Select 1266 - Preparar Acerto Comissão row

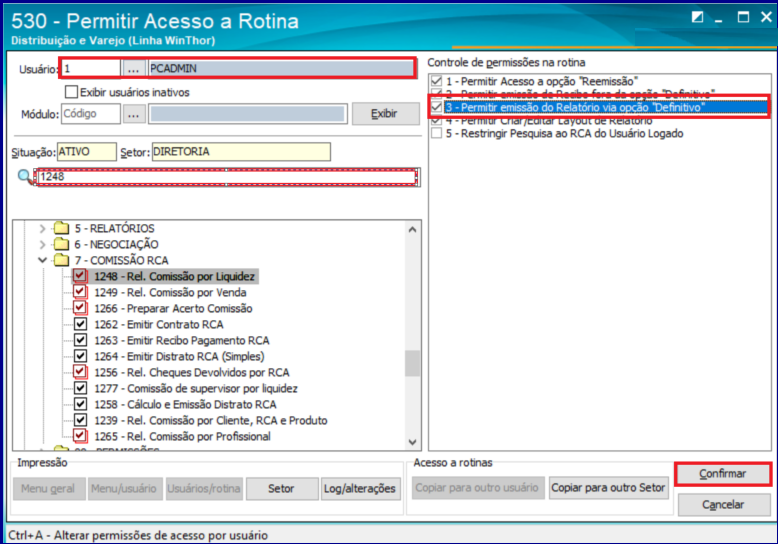pos(173,308)
